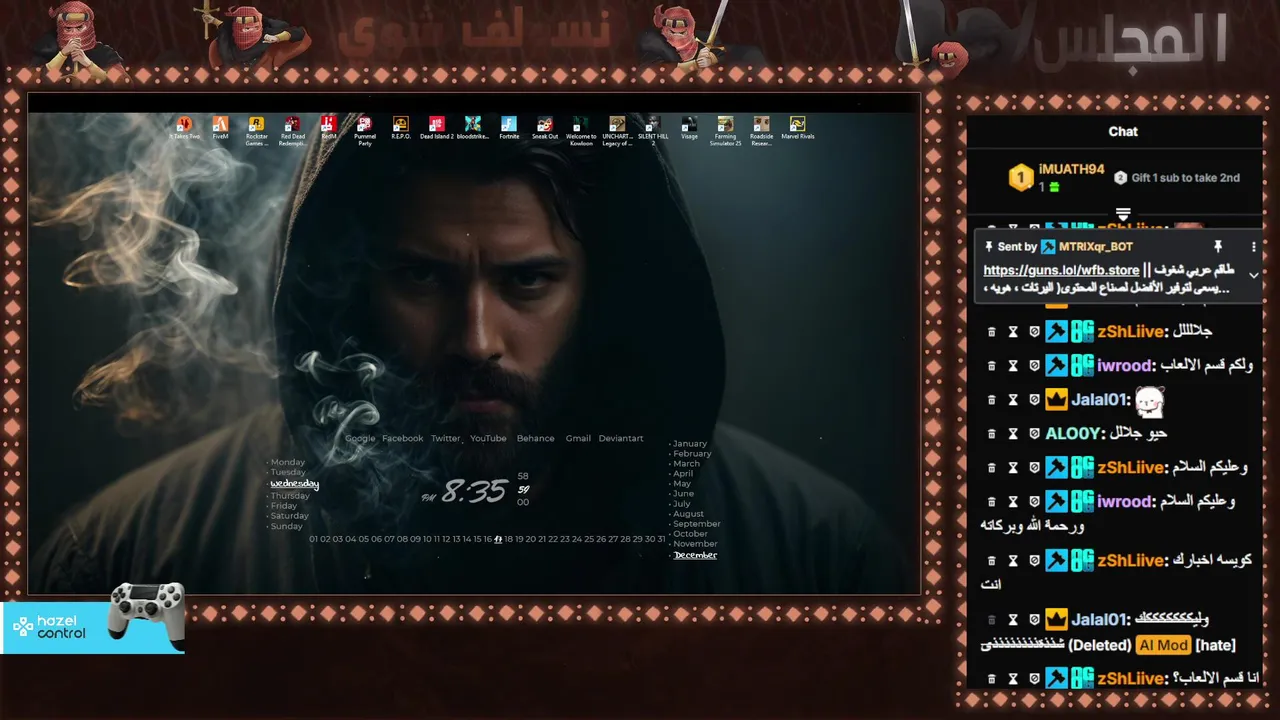Open the Gmail link on the desktop widget
Image resolution: width=1280 pixels, height=720 pixels.
(x=578, y=438)
